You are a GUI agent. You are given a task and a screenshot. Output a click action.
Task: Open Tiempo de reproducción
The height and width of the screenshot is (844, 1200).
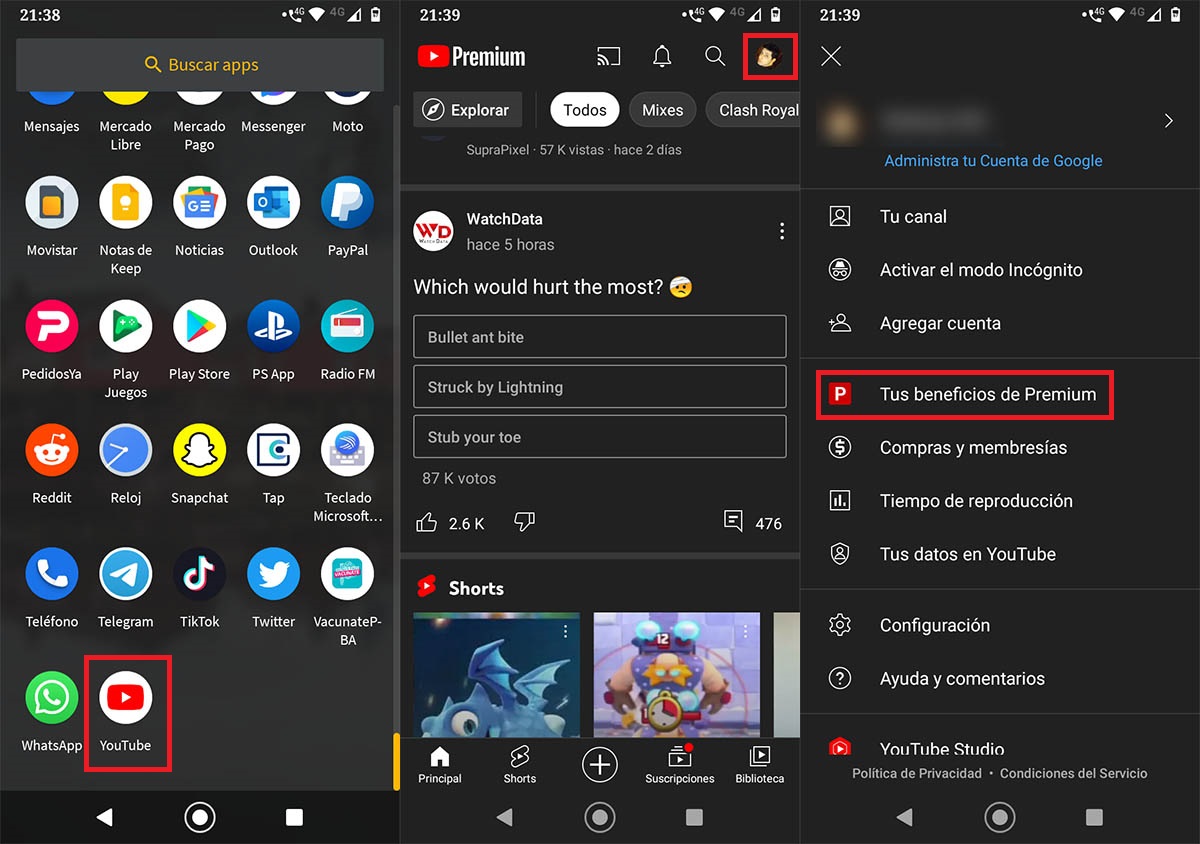click(1000, 501)
